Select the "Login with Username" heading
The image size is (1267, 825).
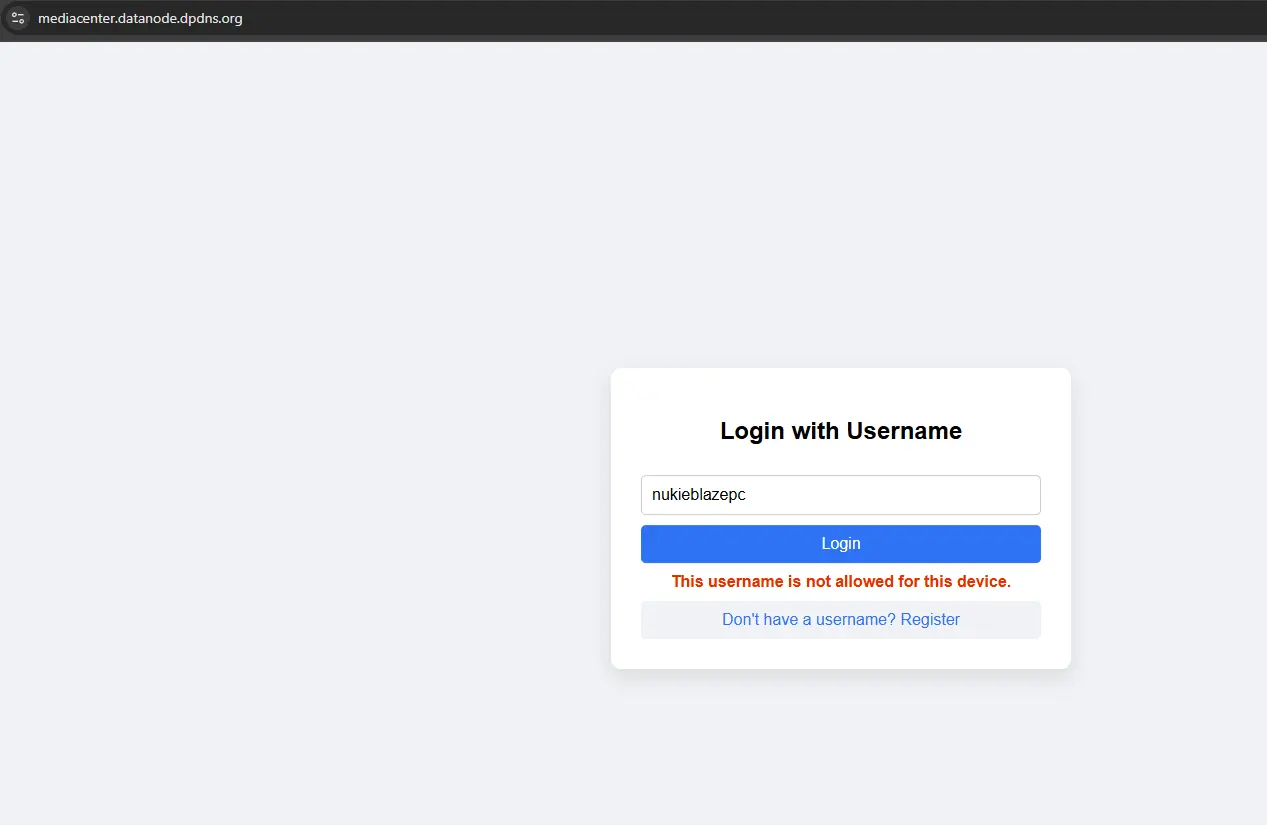(x=841, y=431)
